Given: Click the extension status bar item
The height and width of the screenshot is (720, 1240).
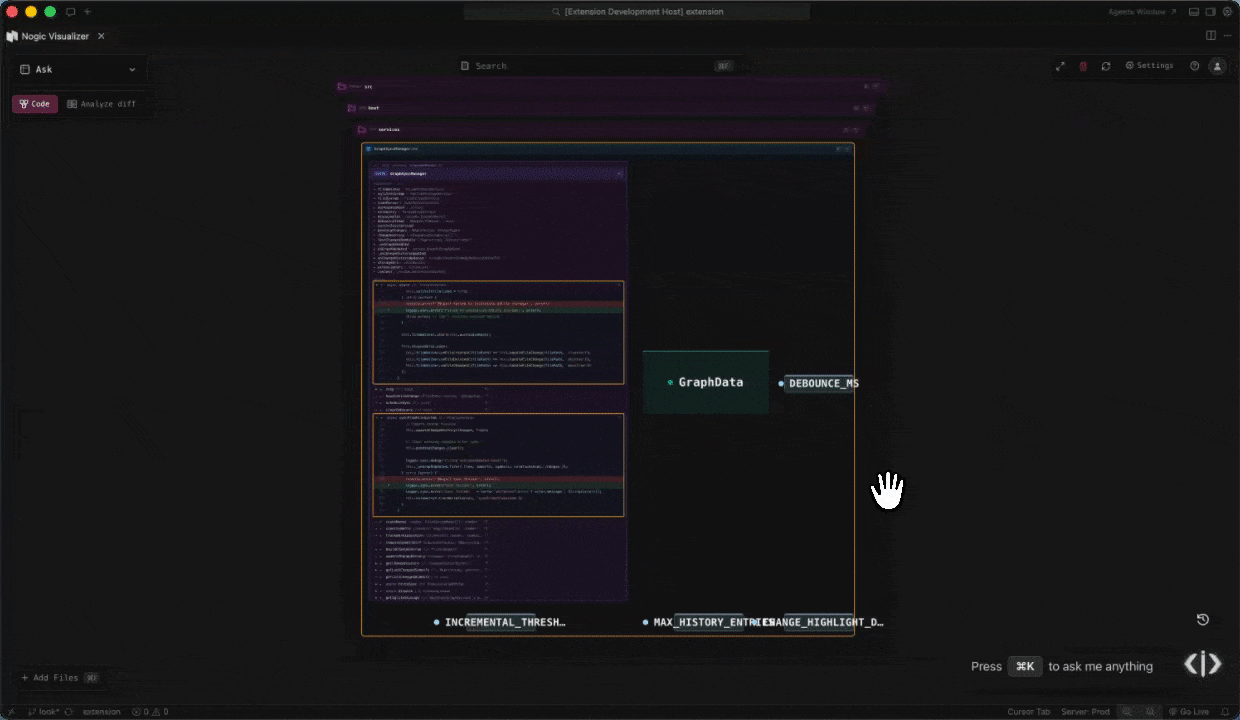Looking at the screenshot, I should click(x=101, y=712).
